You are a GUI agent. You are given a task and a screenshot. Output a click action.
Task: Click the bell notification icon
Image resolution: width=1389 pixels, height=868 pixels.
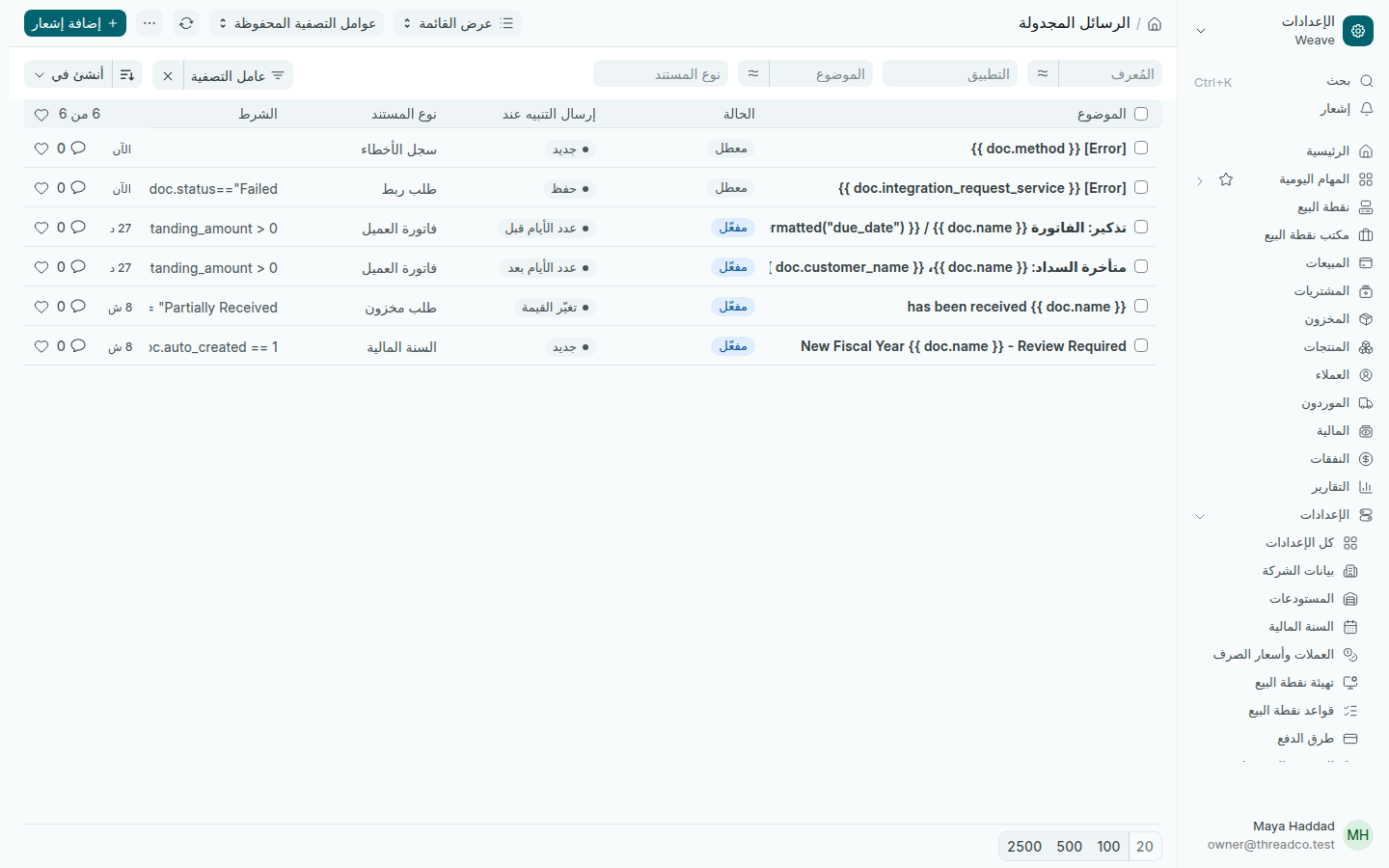click(1366, 109)
